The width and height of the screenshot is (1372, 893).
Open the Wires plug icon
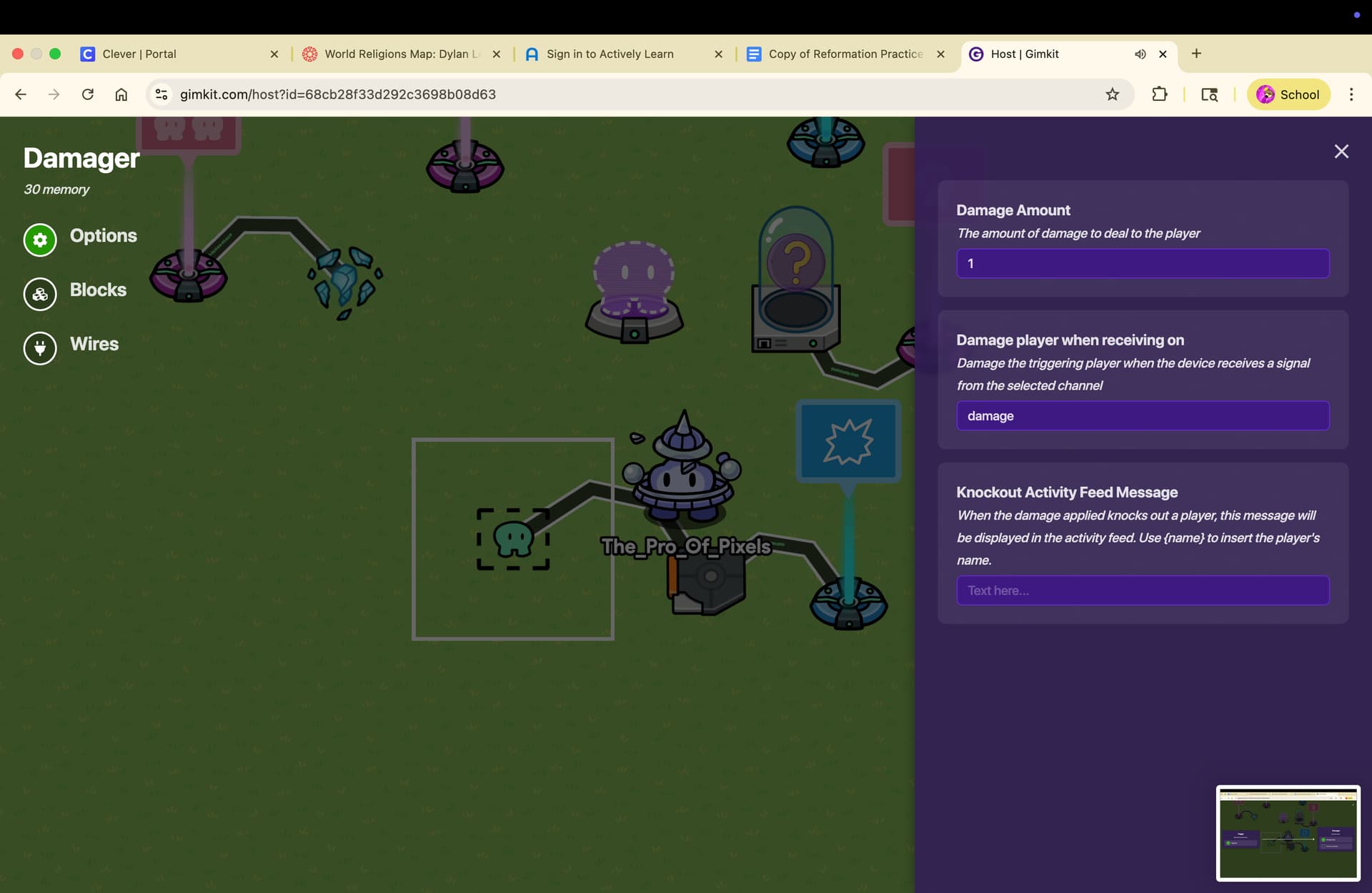(40, 348)
